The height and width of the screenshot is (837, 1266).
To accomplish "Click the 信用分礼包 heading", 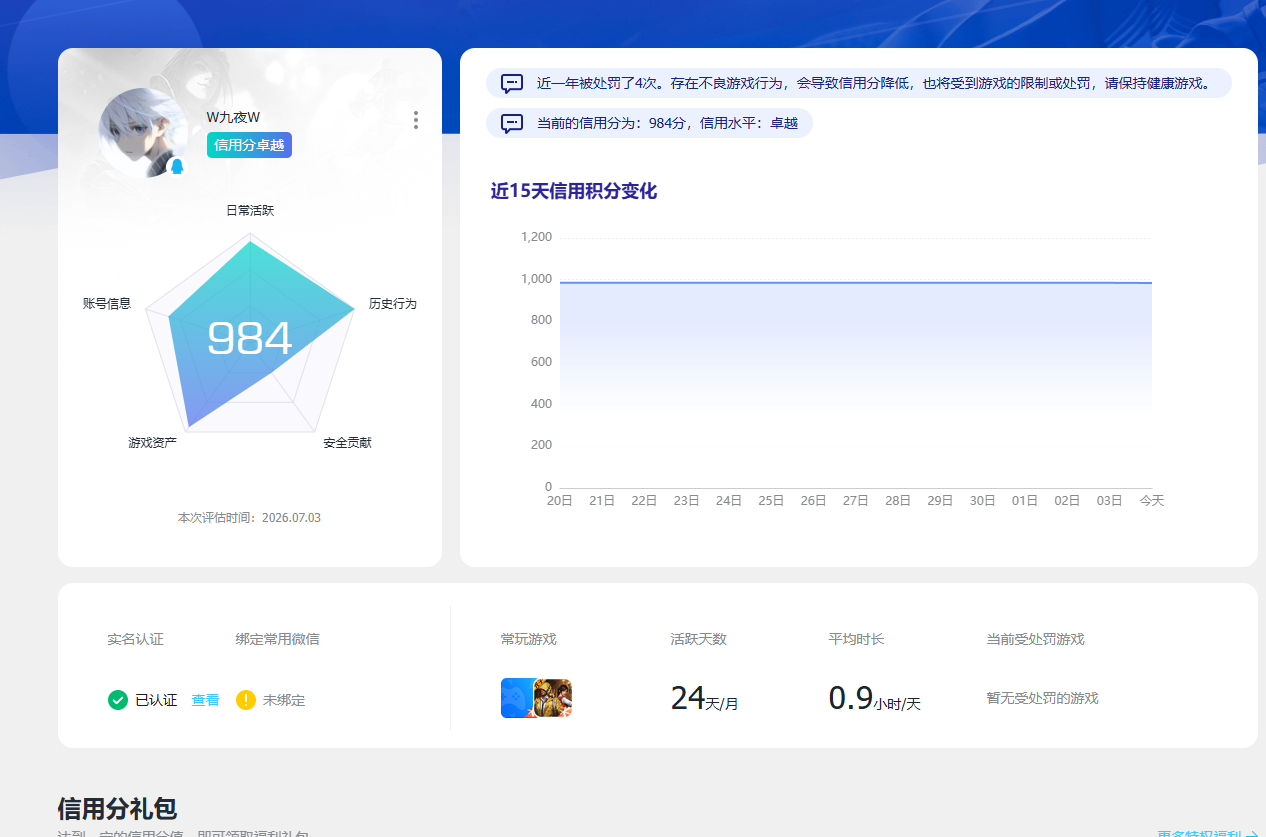I will point(117,809).
